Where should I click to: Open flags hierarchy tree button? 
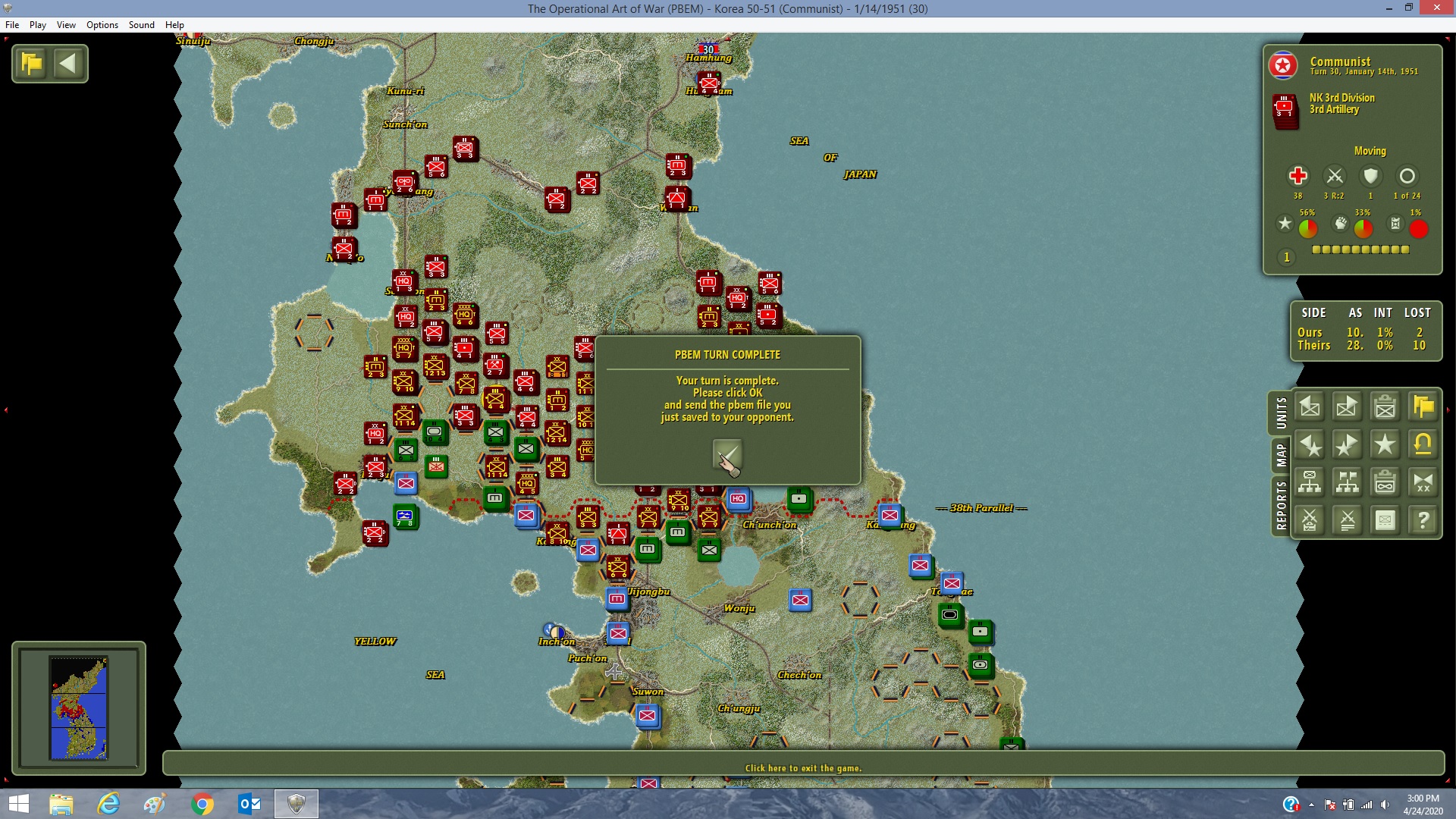pos(1348,482)
